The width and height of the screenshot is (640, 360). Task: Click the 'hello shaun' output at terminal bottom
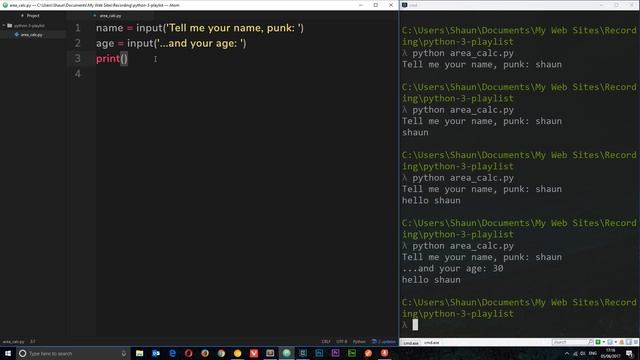point(431,280)
